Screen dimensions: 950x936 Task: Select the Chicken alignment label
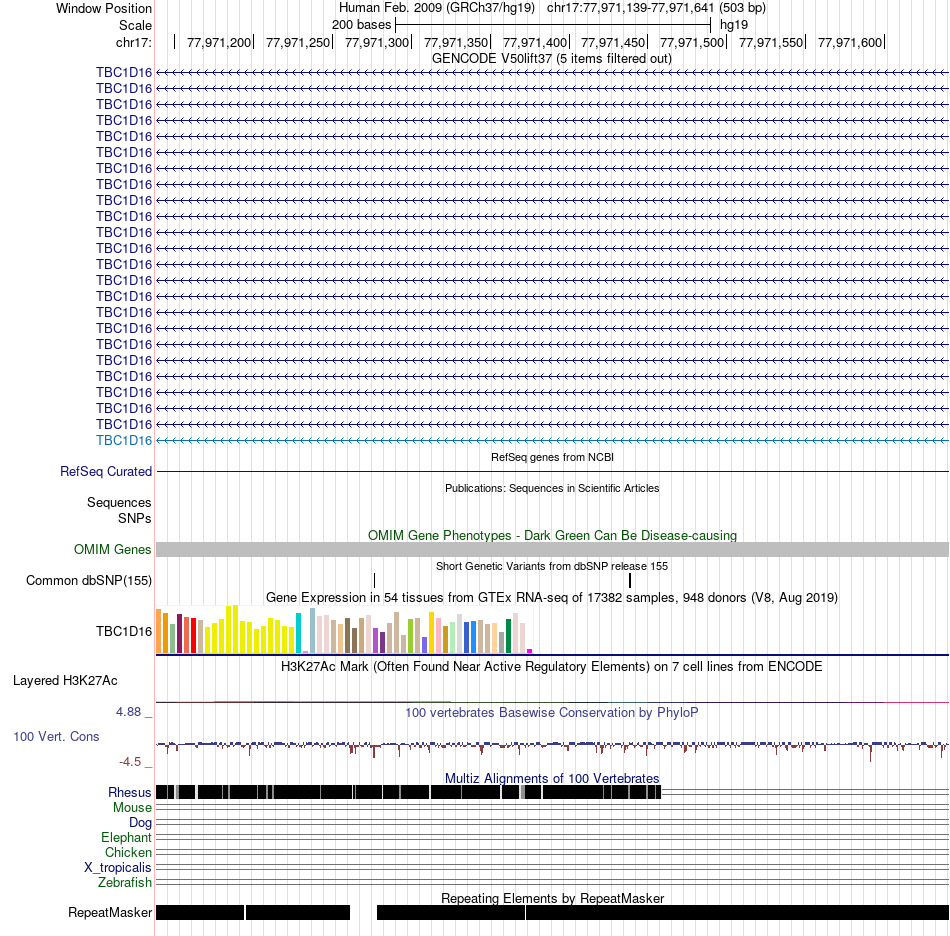click(x=128, y=852)
